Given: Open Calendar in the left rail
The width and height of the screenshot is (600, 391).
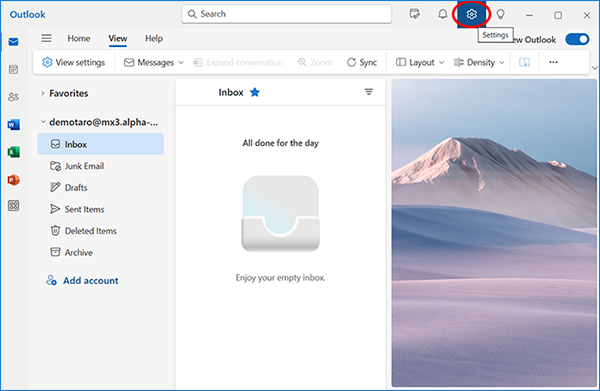Looking at the screenshot, I should 13,69.
